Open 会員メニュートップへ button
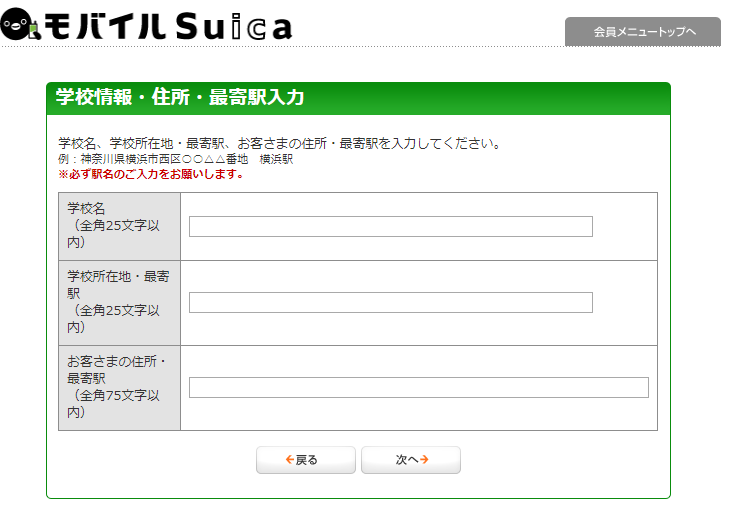The image size is (743, 518). pos(643,32)
